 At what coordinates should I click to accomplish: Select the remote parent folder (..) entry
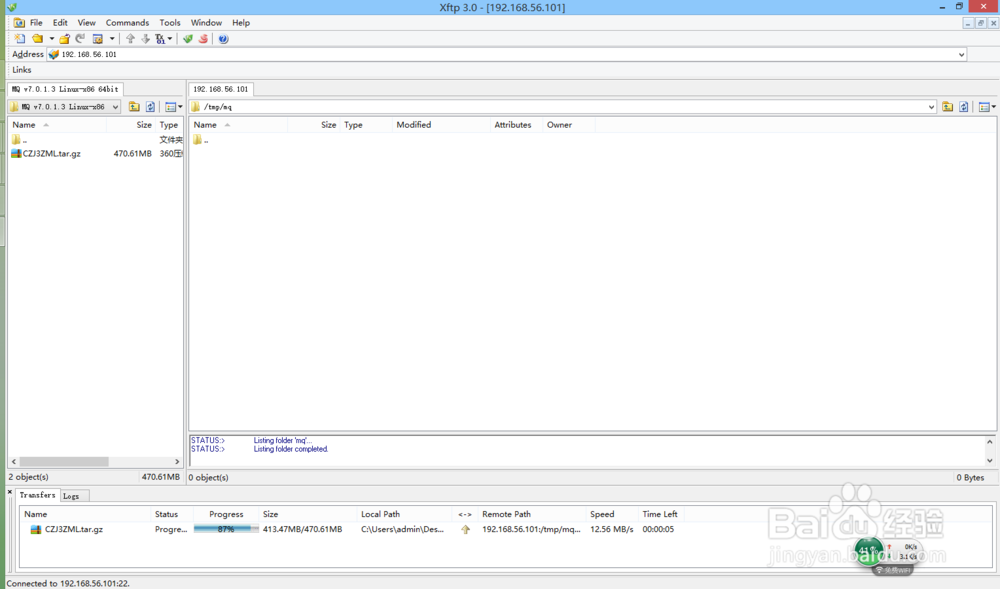click(x=201, y=140)
